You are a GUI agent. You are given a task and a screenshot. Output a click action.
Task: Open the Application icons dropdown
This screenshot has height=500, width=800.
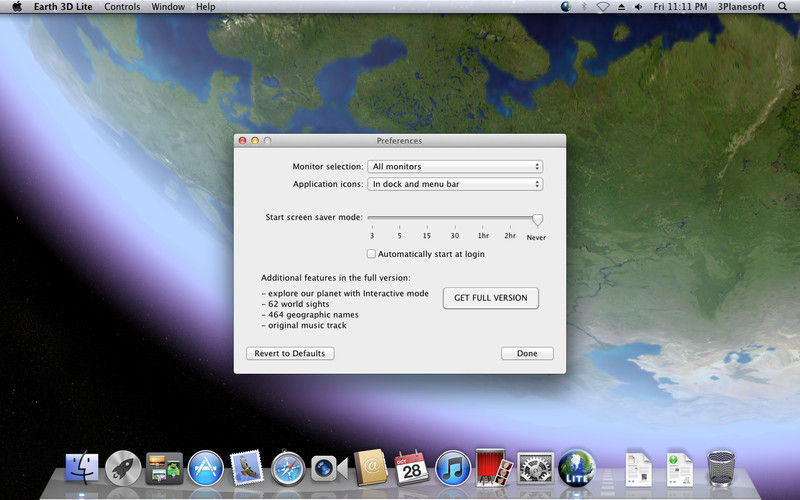(455, 184)
